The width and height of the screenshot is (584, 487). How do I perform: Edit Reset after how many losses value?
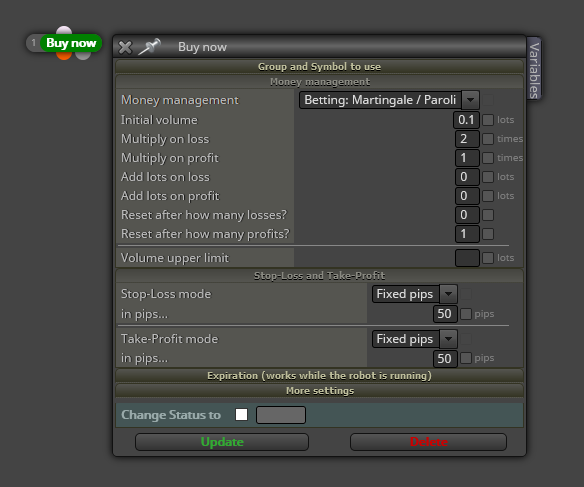[x=467, y=215]
